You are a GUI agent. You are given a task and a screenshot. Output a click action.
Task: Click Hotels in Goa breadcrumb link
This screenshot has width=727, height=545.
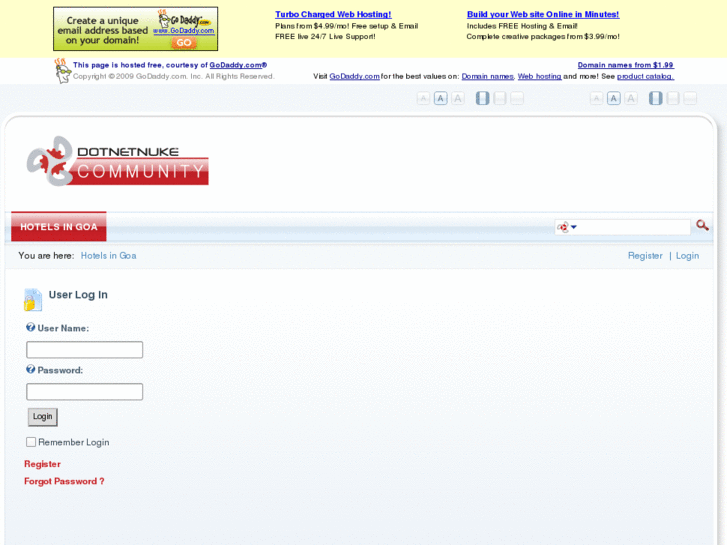[108, 256]
